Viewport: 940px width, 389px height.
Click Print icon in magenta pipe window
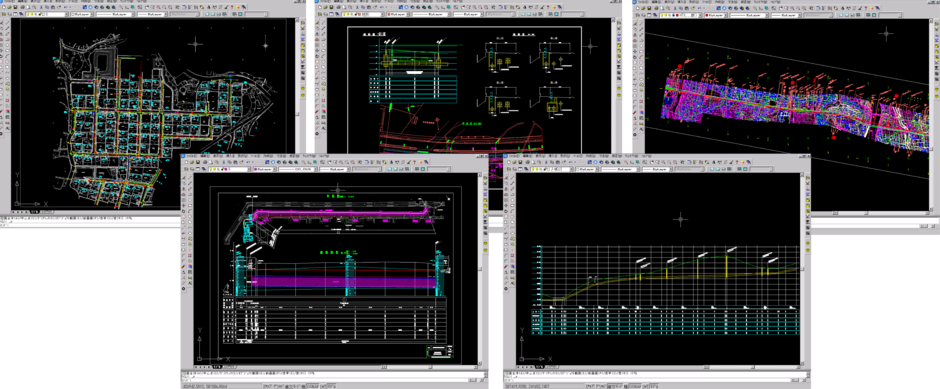(204, 162)
